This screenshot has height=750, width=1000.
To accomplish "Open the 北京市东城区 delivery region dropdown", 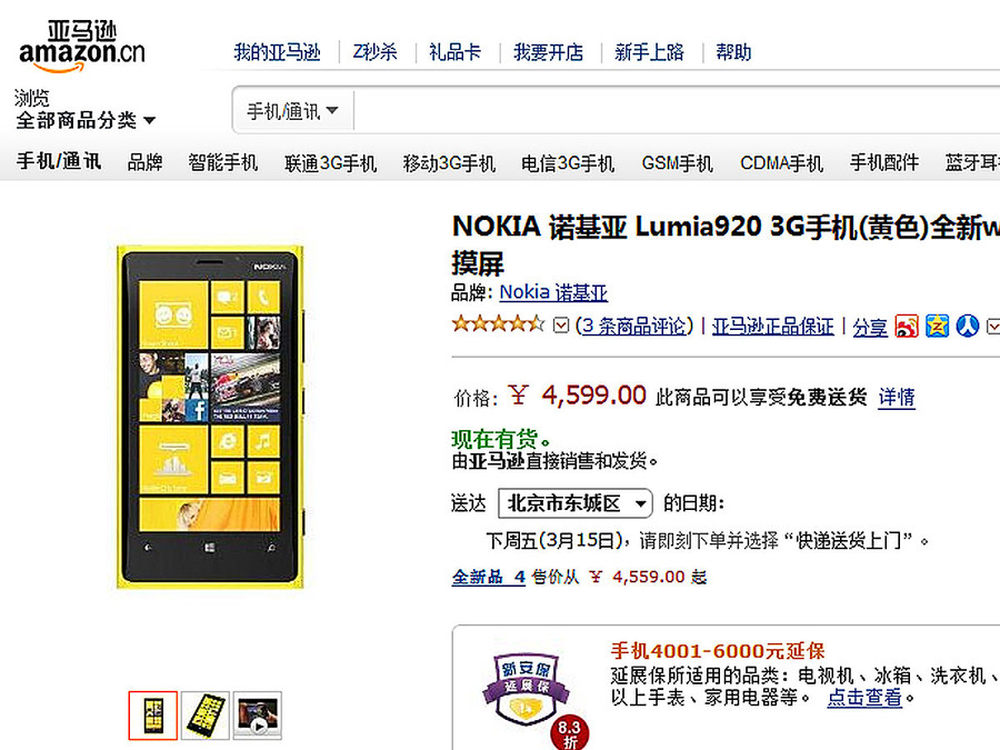I will (575, 503).
